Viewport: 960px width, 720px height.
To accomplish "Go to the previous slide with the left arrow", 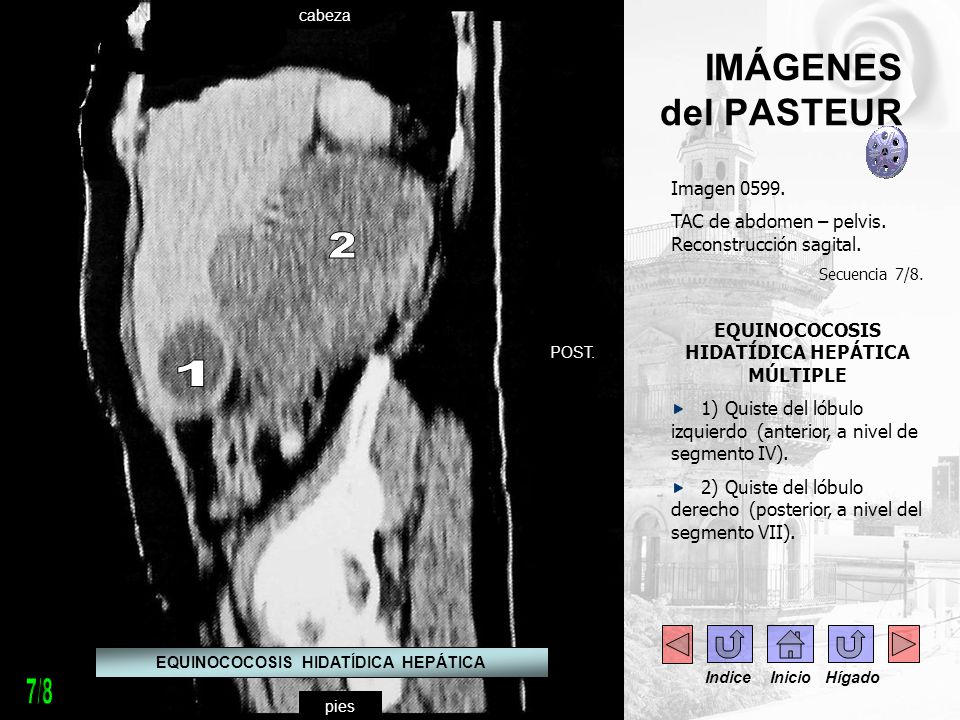I will click(x=677, y=644).
